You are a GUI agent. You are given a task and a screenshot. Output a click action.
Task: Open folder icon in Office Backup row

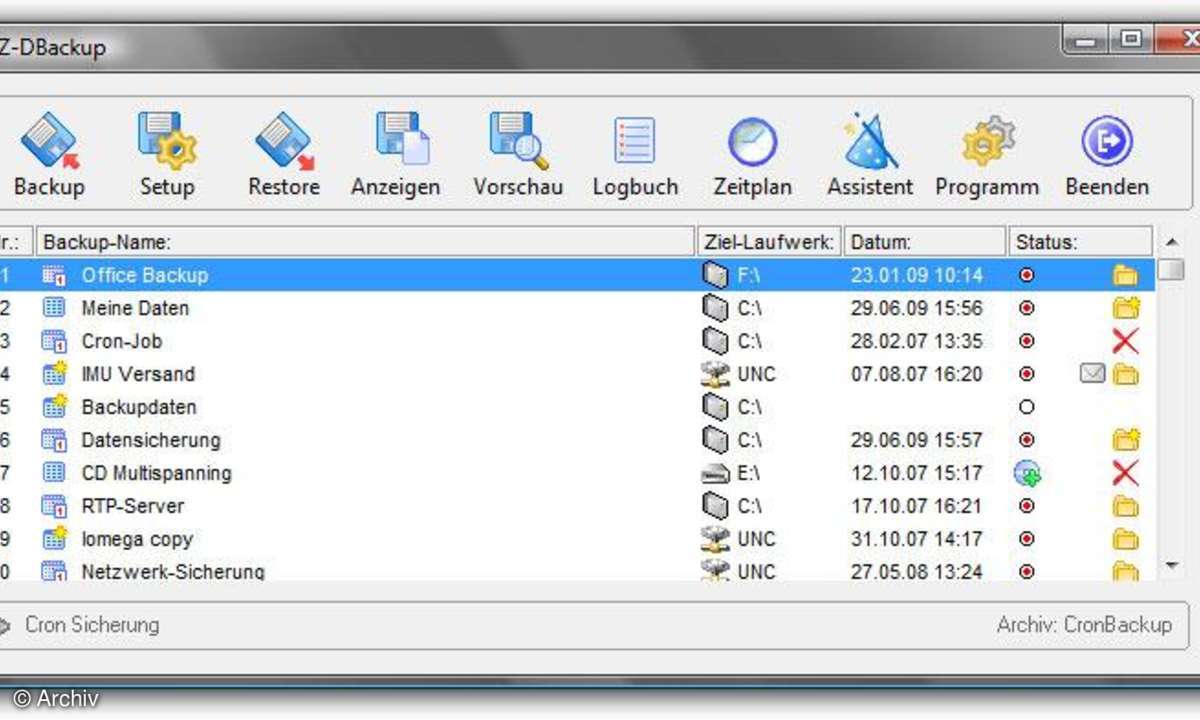click(1126, 275)
